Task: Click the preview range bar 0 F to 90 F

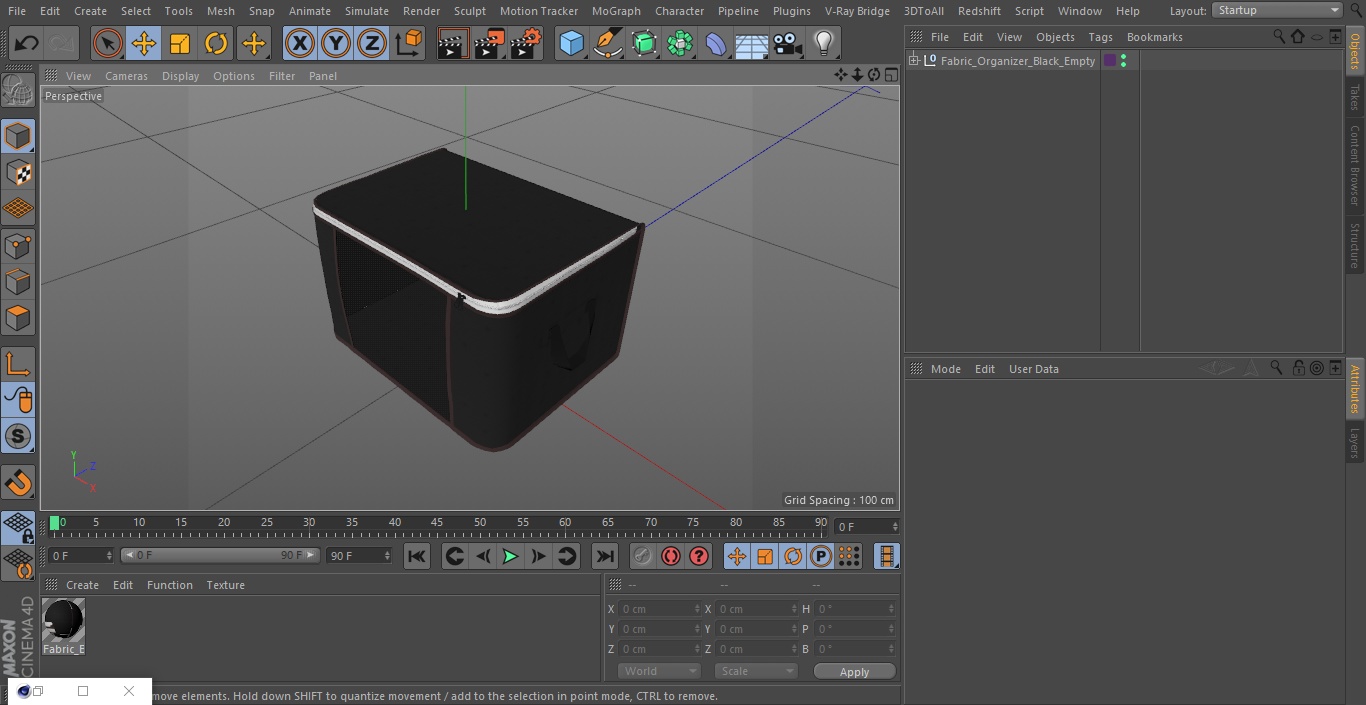Action: coord(220,555)
